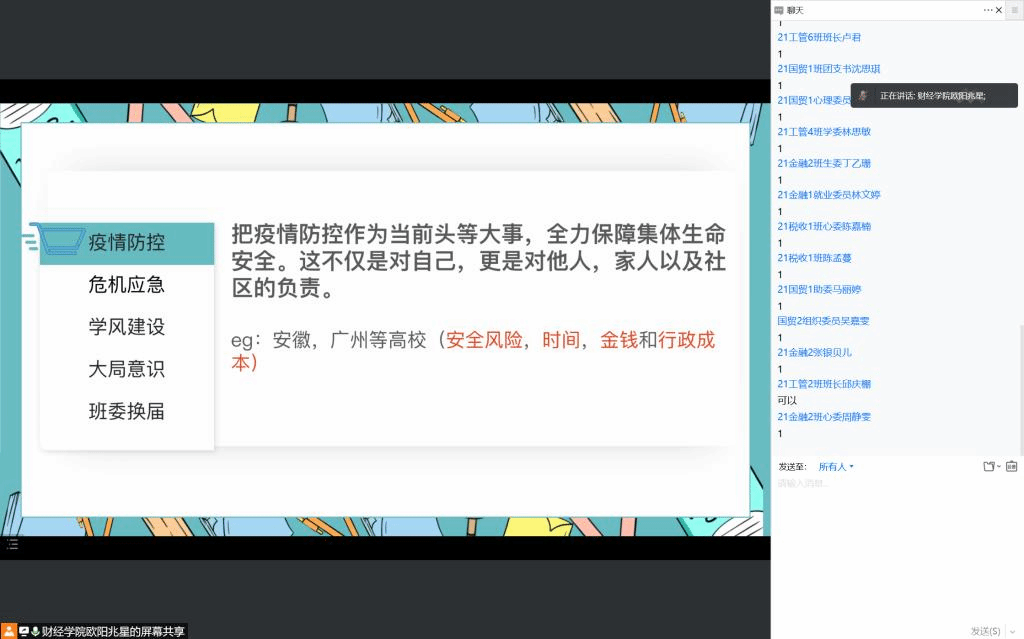
Task: Select 学风建设 in the slide menu
Action: (x=127, y=327)
